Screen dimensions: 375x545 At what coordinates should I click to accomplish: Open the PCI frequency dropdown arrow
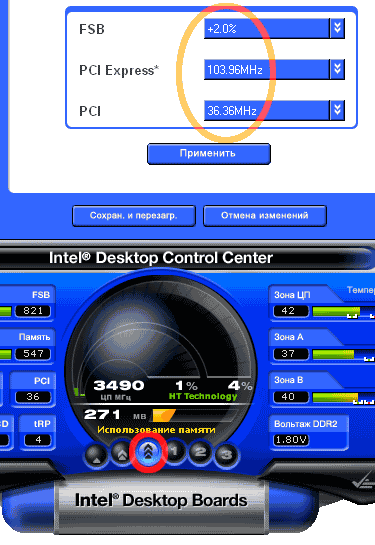pyautogui.click(x=337, y=110)
